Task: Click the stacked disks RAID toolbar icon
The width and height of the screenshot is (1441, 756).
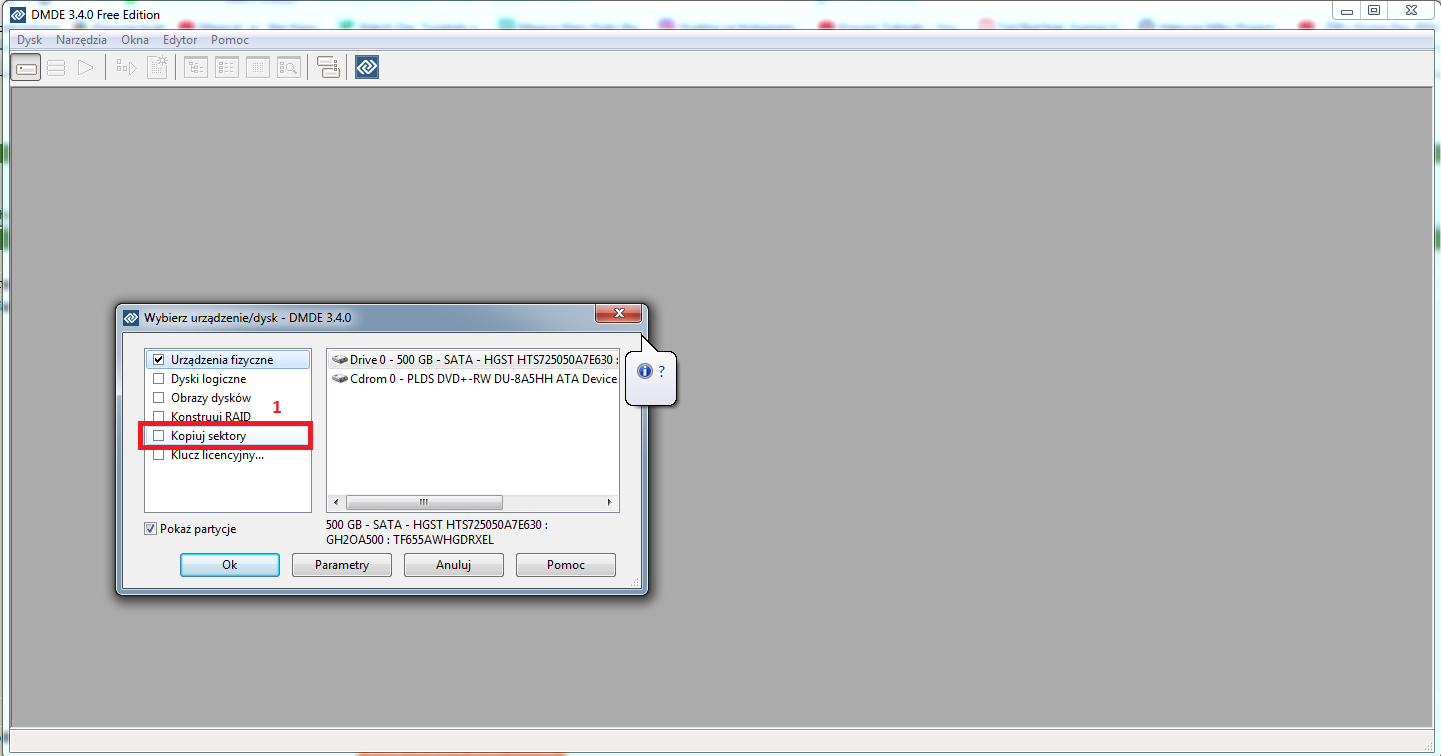Action: 328,68
